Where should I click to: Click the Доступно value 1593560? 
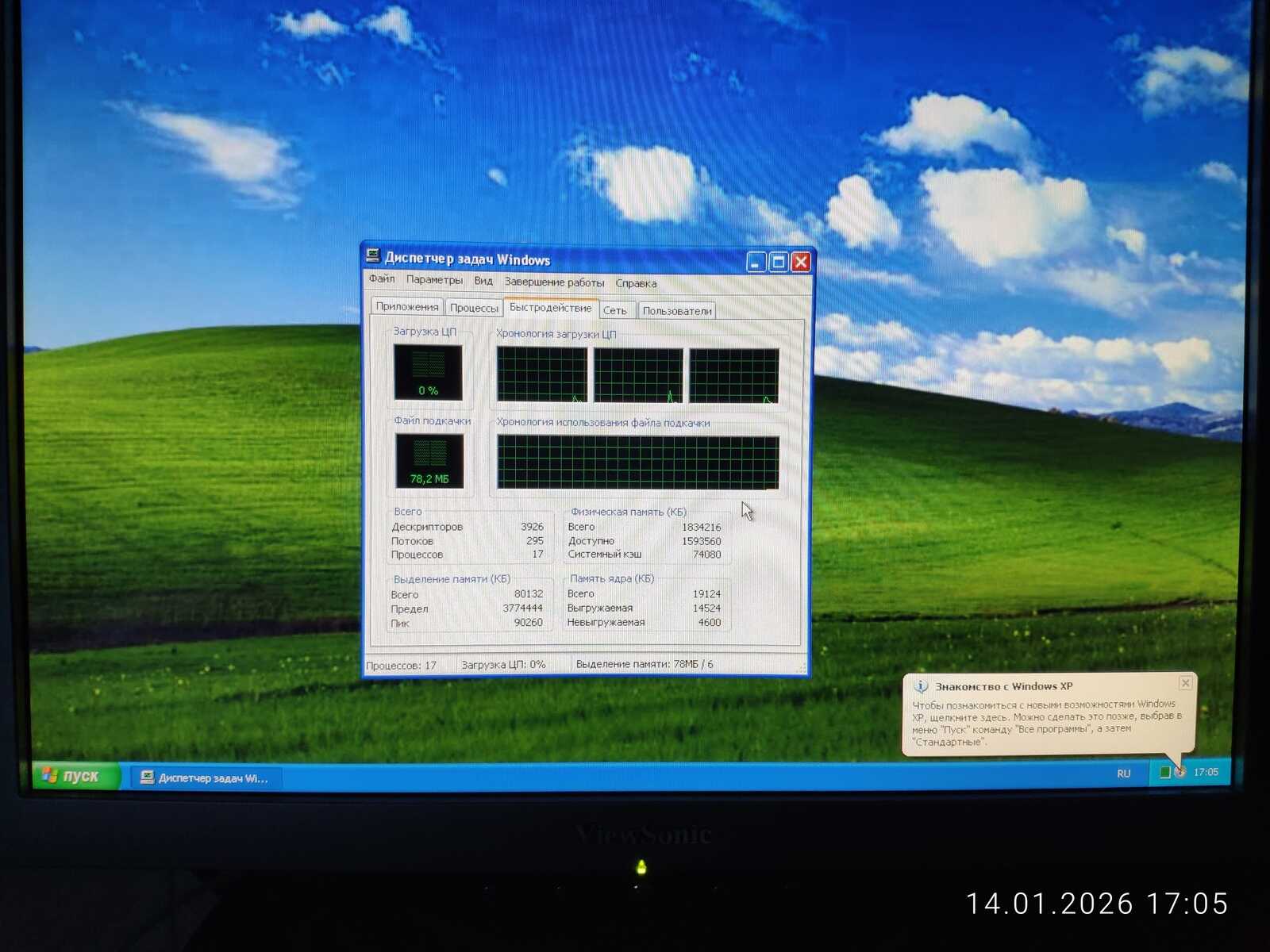pos(702,542)
